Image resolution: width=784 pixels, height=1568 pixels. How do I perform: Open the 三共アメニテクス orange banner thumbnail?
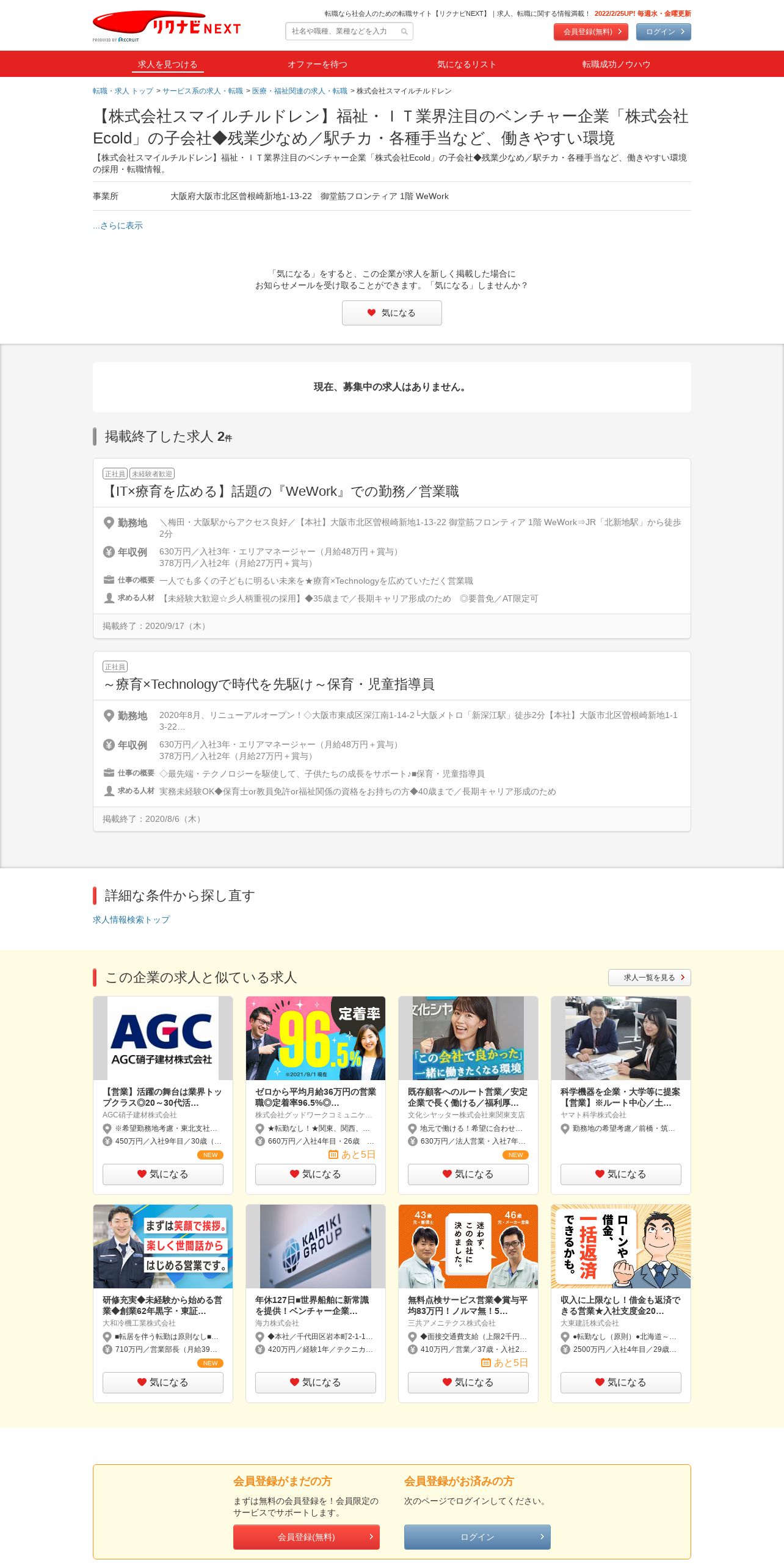(468, 1246)
